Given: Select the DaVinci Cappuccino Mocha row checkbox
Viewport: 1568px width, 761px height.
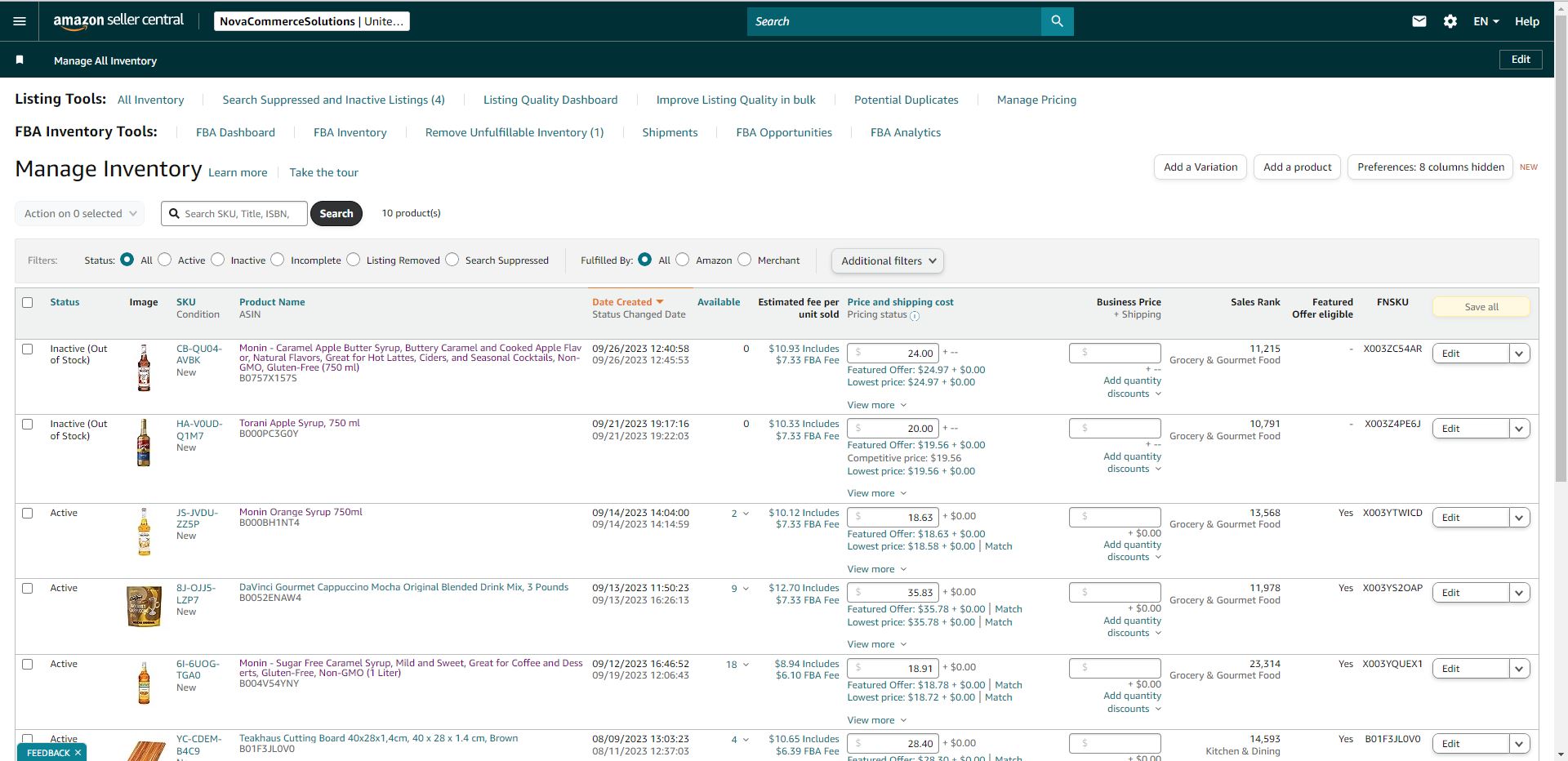Looking at the screenshot, I should pos(28,588).
